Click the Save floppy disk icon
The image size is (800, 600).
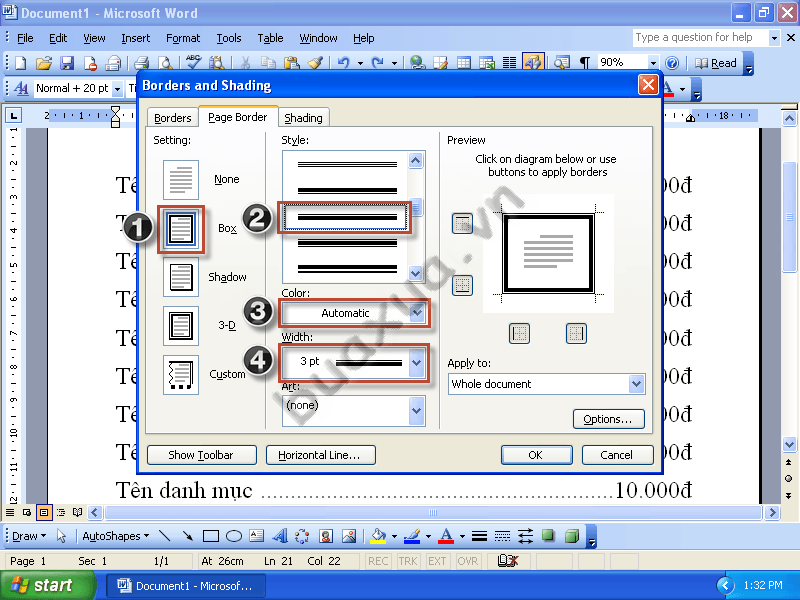tap(67, 63)
